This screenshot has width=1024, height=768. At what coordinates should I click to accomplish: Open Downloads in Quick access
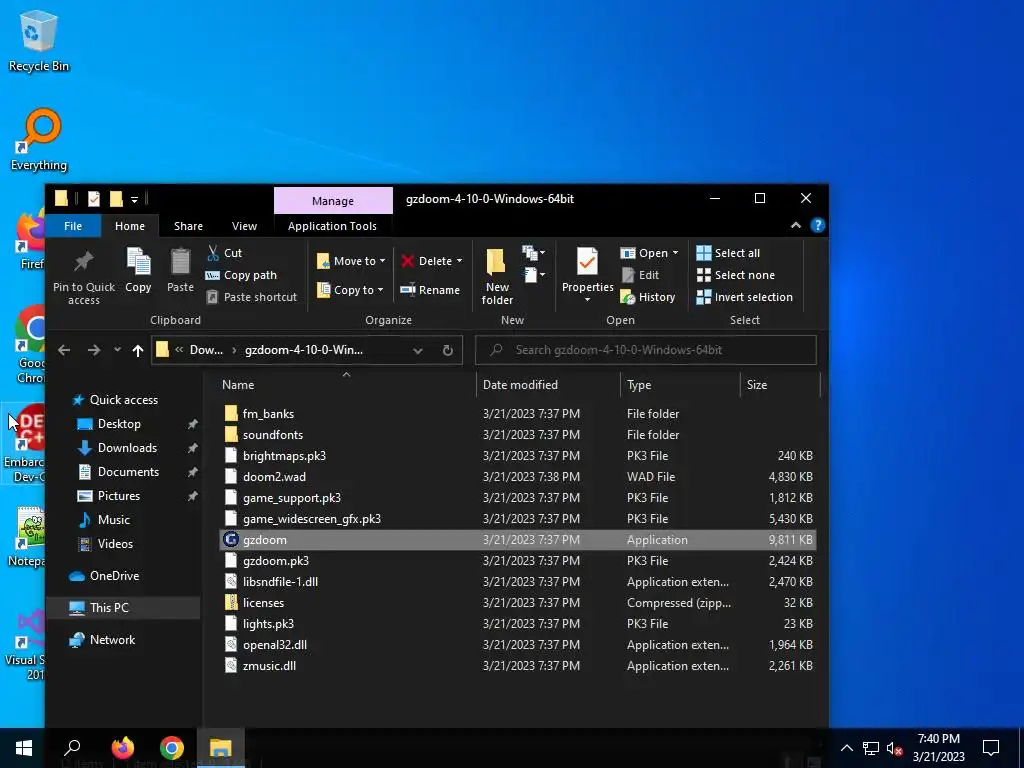pyautogui.click(x=127, y=448)
